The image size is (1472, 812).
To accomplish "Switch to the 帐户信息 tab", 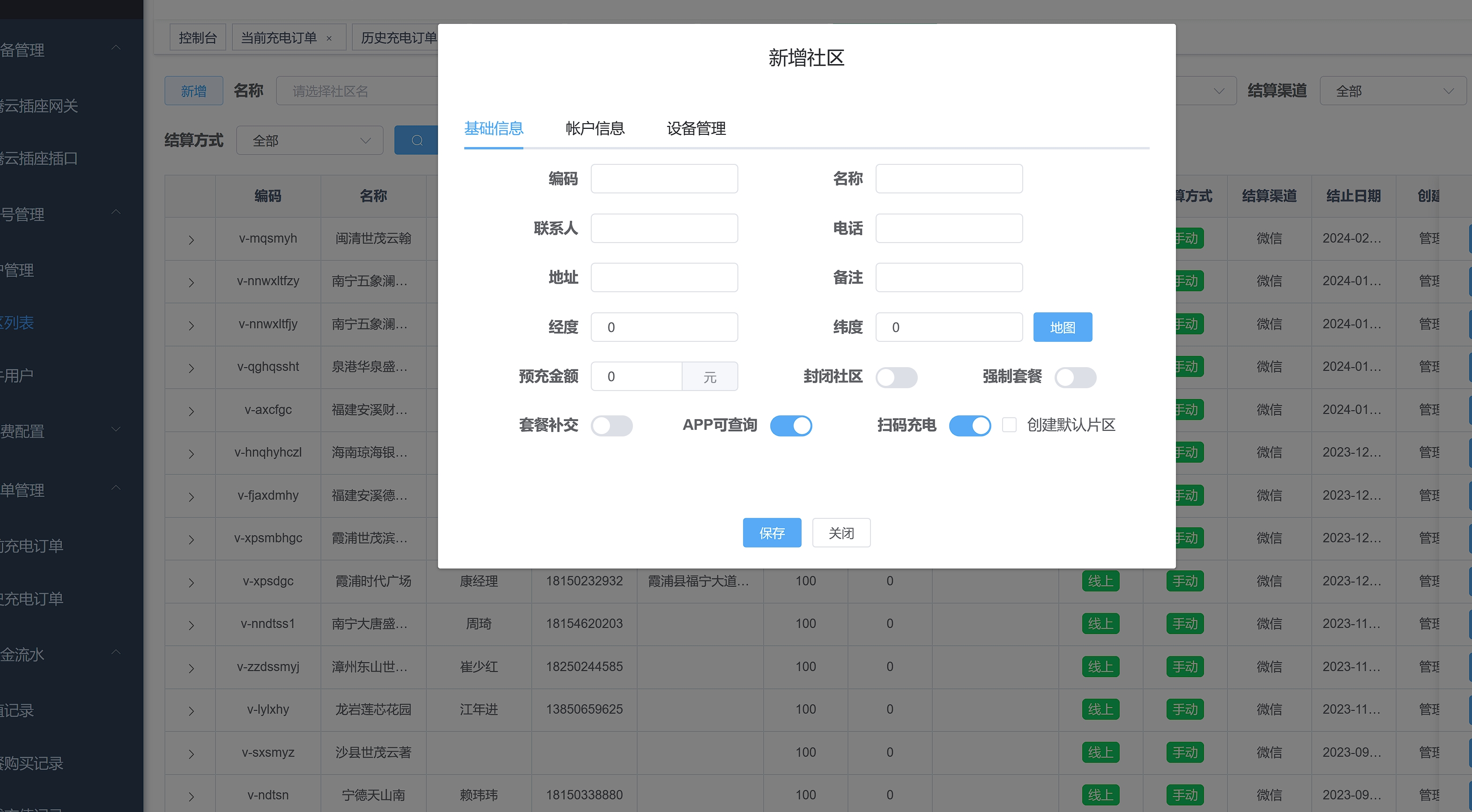I will pos(595,128).
